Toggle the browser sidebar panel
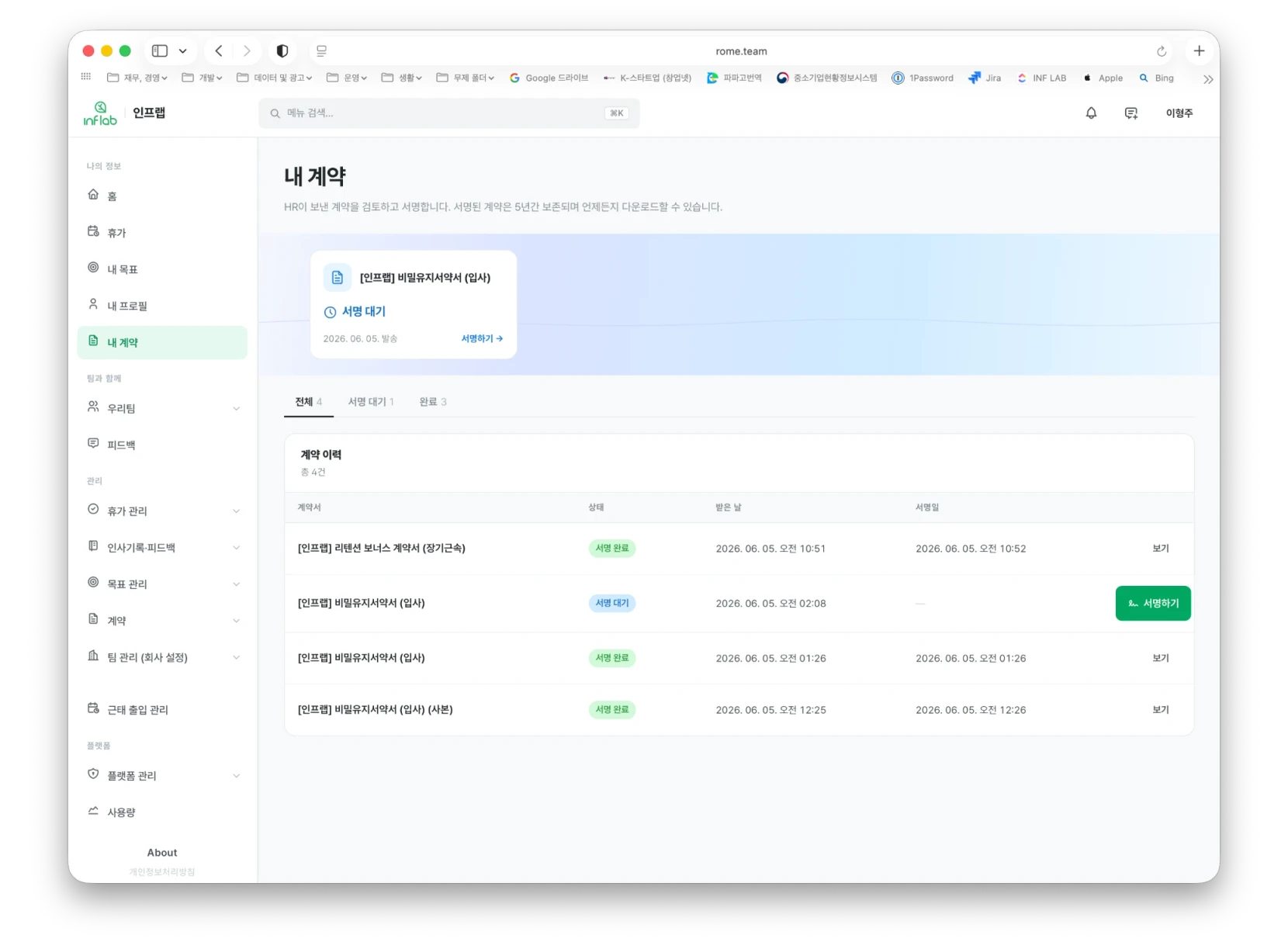 [160, 51]
